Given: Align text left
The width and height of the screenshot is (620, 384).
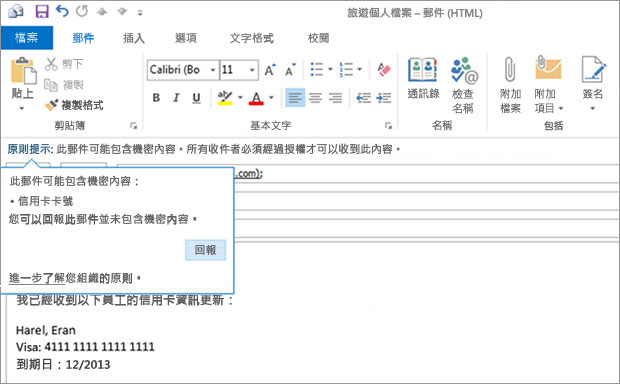Looking at the screenshot, I should [295, 98].
